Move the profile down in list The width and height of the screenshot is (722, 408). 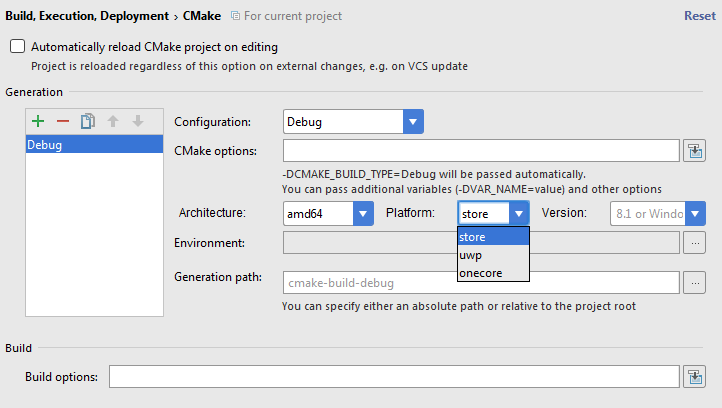coord(138,121)
